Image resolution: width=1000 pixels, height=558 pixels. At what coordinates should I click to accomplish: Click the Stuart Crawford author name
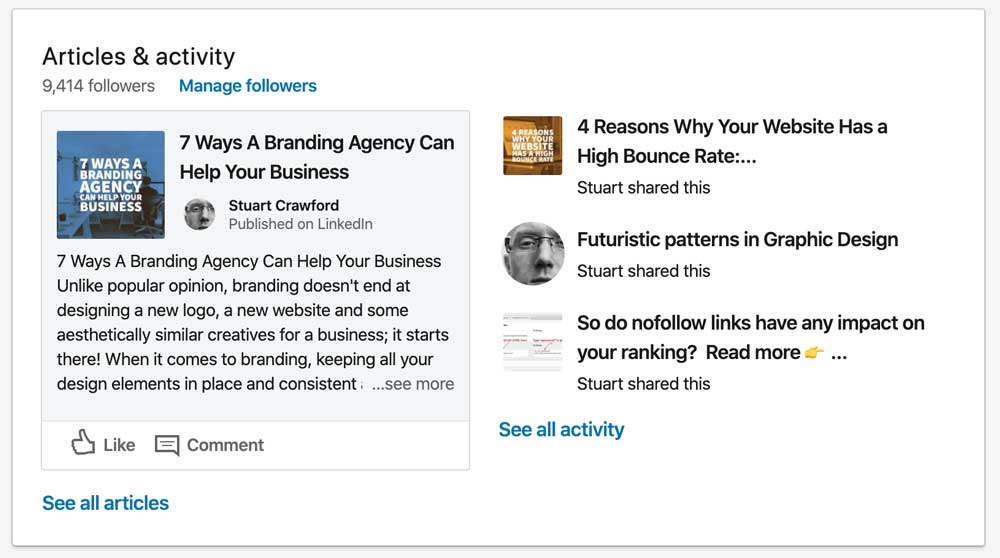283,205
